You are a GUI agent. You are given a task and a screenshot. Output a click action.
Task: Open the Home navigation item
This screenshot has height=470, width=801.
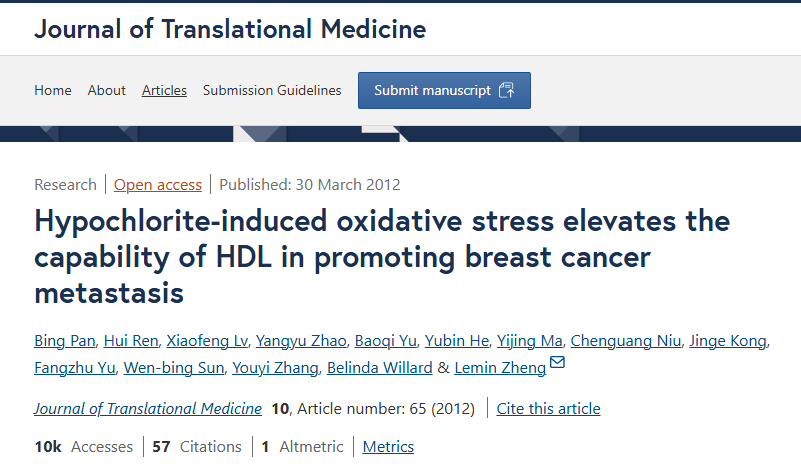[x=53, y=90]
